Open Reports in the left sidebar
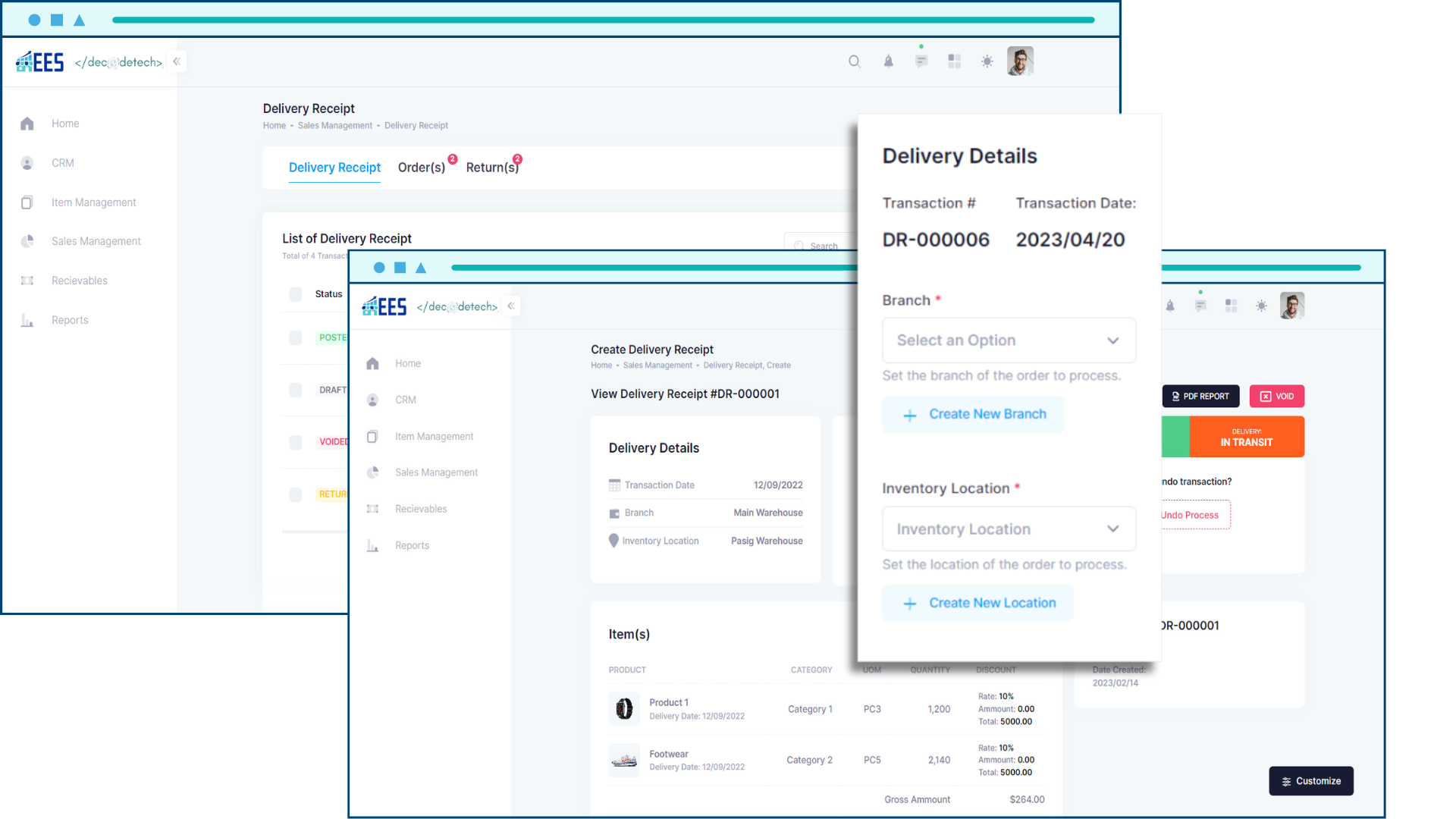Screen dimensions: 1456x819 coord(70,319)
